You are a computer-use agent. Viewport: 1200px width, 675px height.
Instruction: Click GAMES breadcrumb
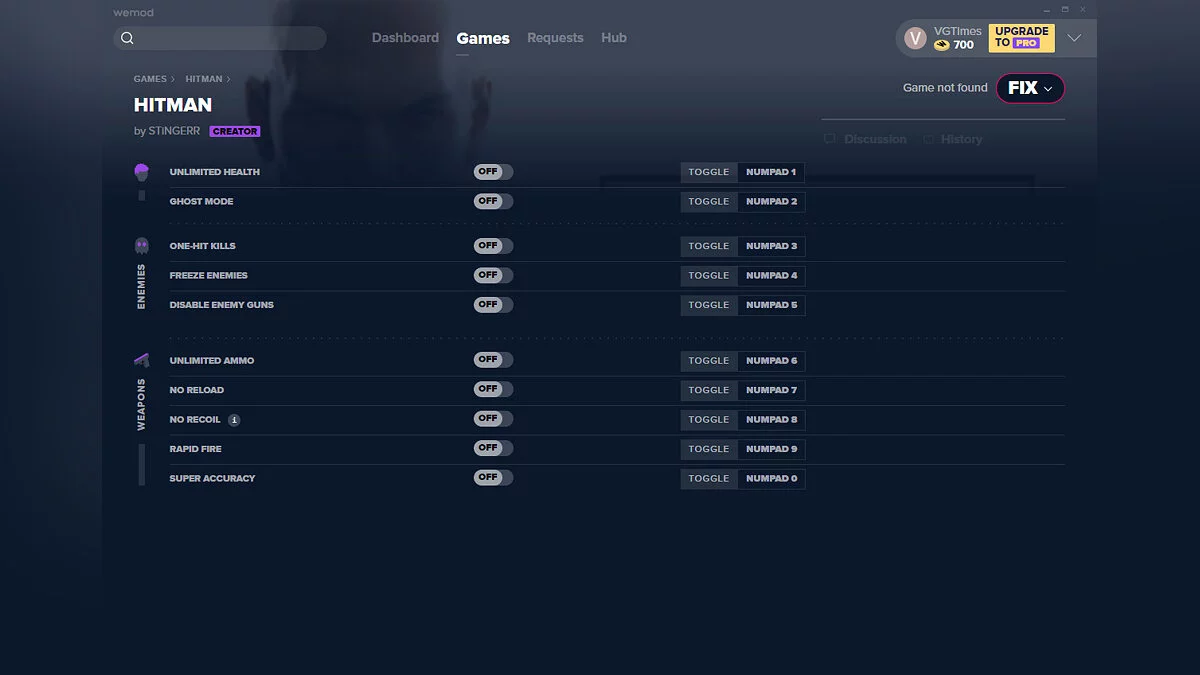pyautogui.click(x=150, y=79)
